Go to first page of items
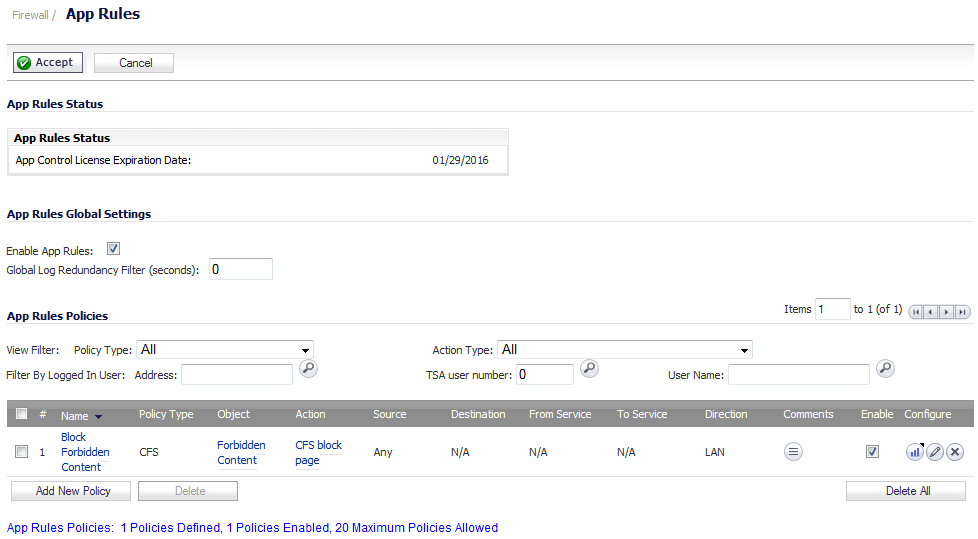This screenshot has width=978, height=539. click(916, 312)
